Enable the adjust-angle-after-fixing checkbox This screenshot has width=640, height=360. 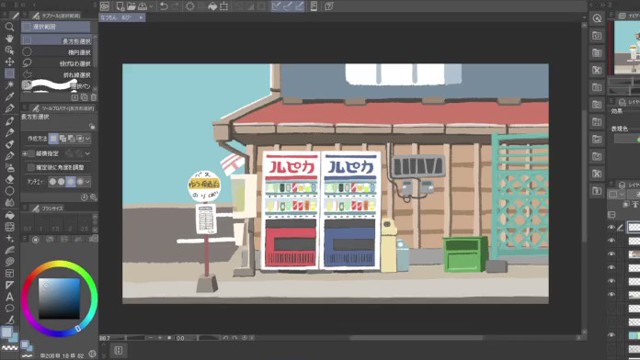(x=31, y=167)
